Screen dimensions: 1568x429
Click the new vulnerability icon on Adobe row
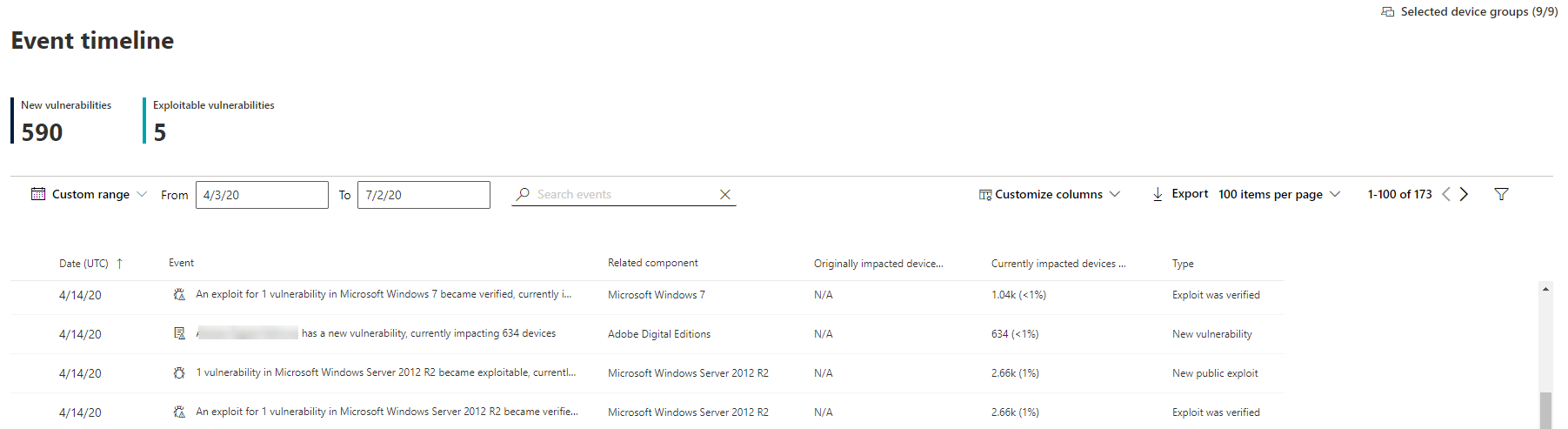(179, 333)
